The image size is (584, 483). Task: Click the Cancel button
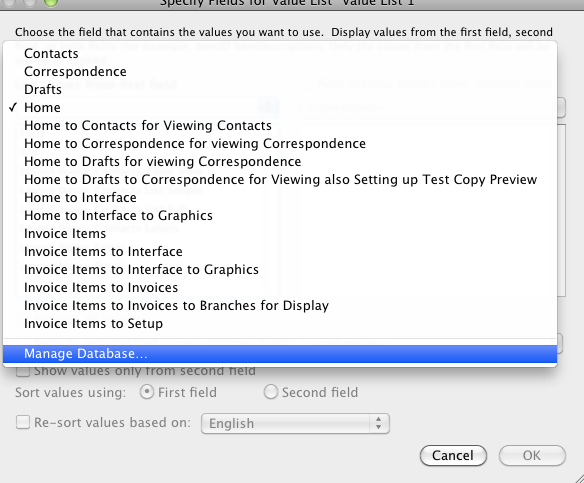(453, 455)
